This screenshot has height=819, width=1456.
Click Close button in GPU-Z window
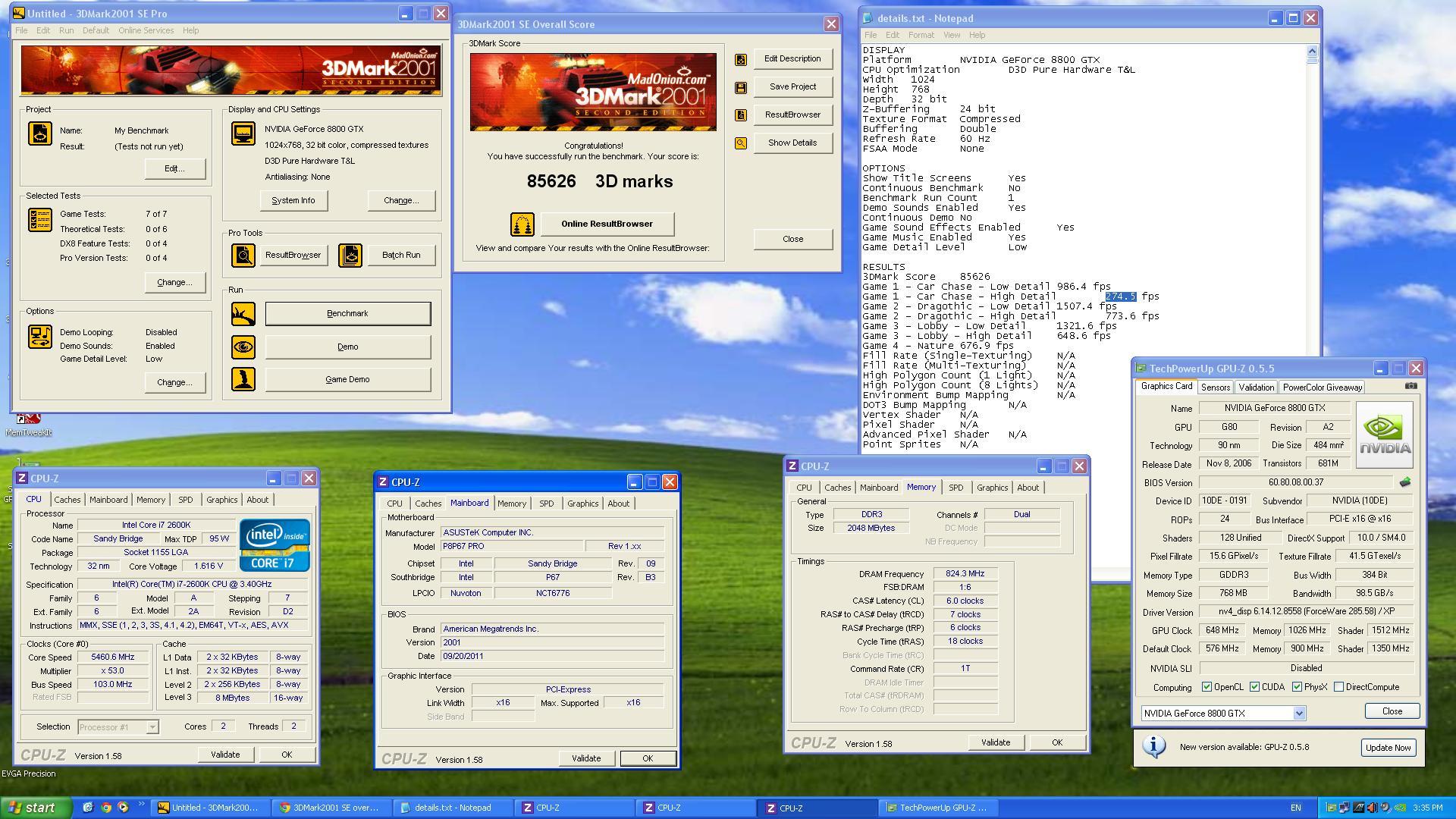click(x=1392, y=711)
